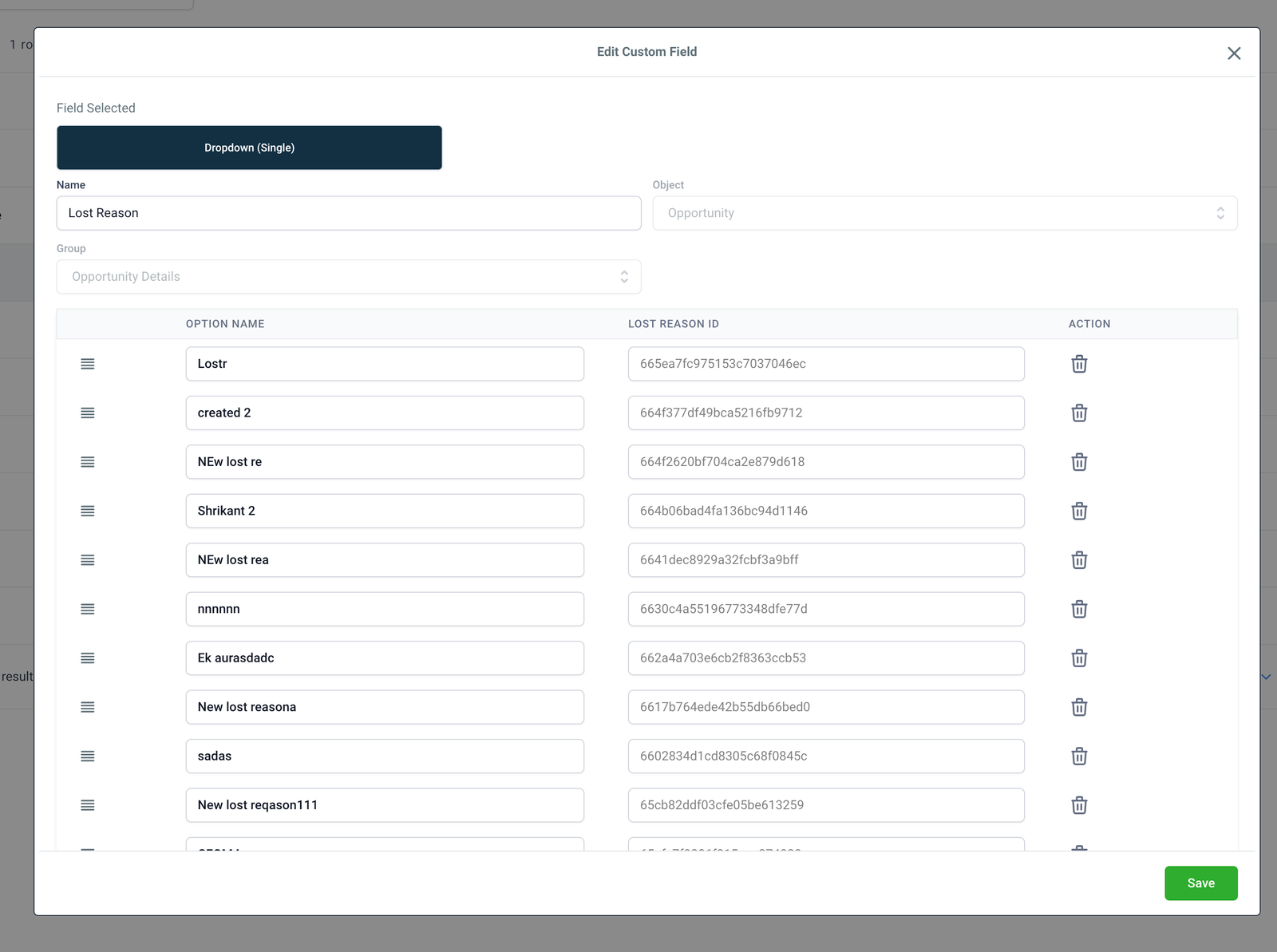Viewport: 1277px width, 952px height.
Task: Expand the Group dropdown
Action: (x=349, y=277)
